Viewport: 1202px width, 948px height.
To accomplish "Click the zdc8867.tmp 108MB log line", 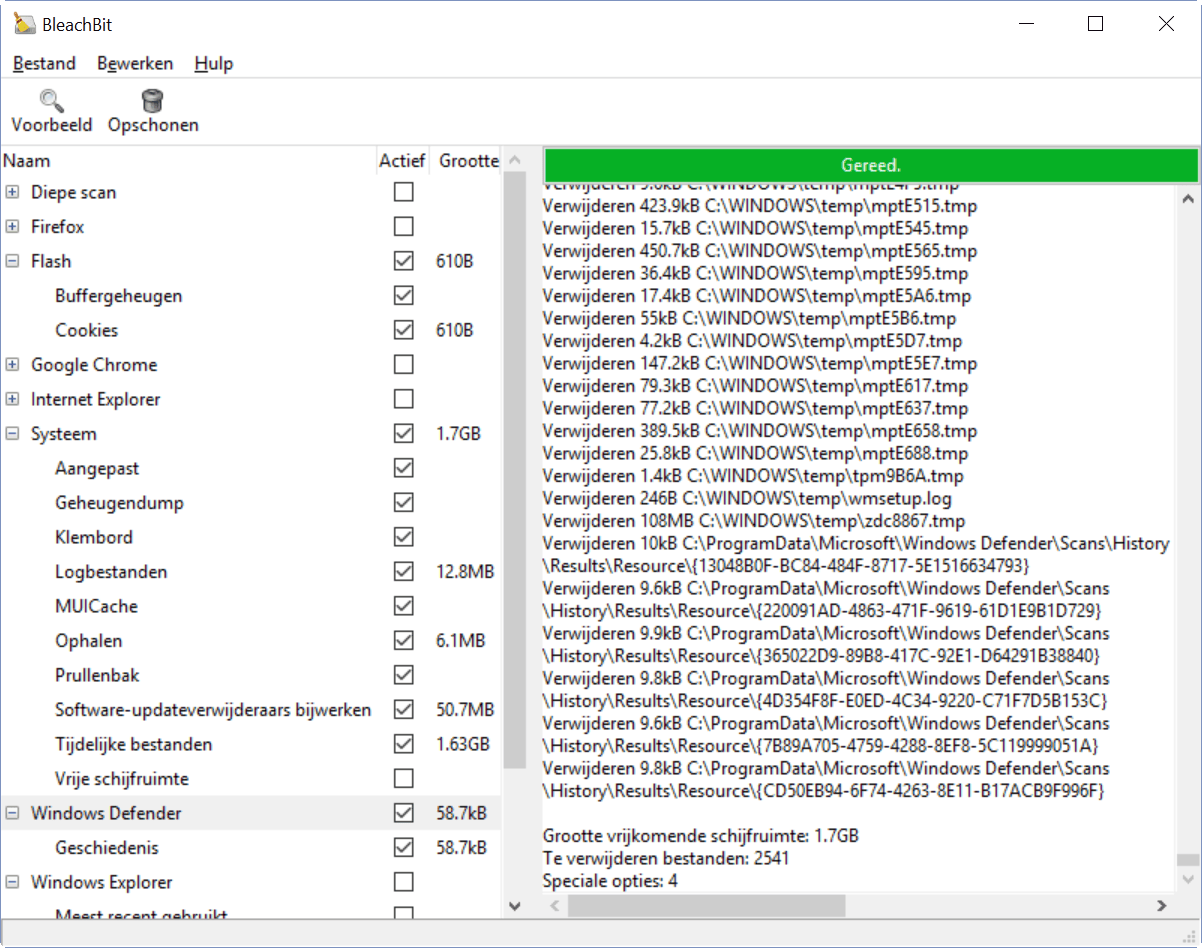I will pyautogui.click(x=754, y=521).
